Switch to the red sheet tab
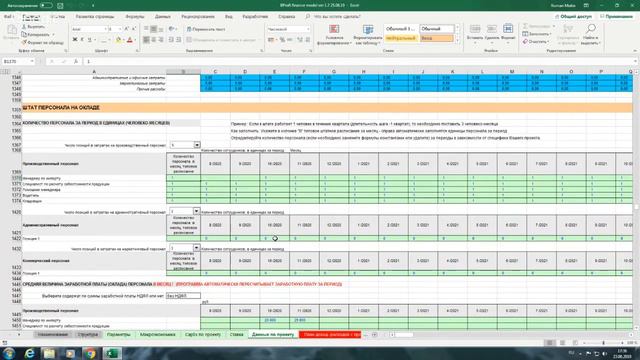The width and height of the screenshot is (640, 360). pos(330,334)
